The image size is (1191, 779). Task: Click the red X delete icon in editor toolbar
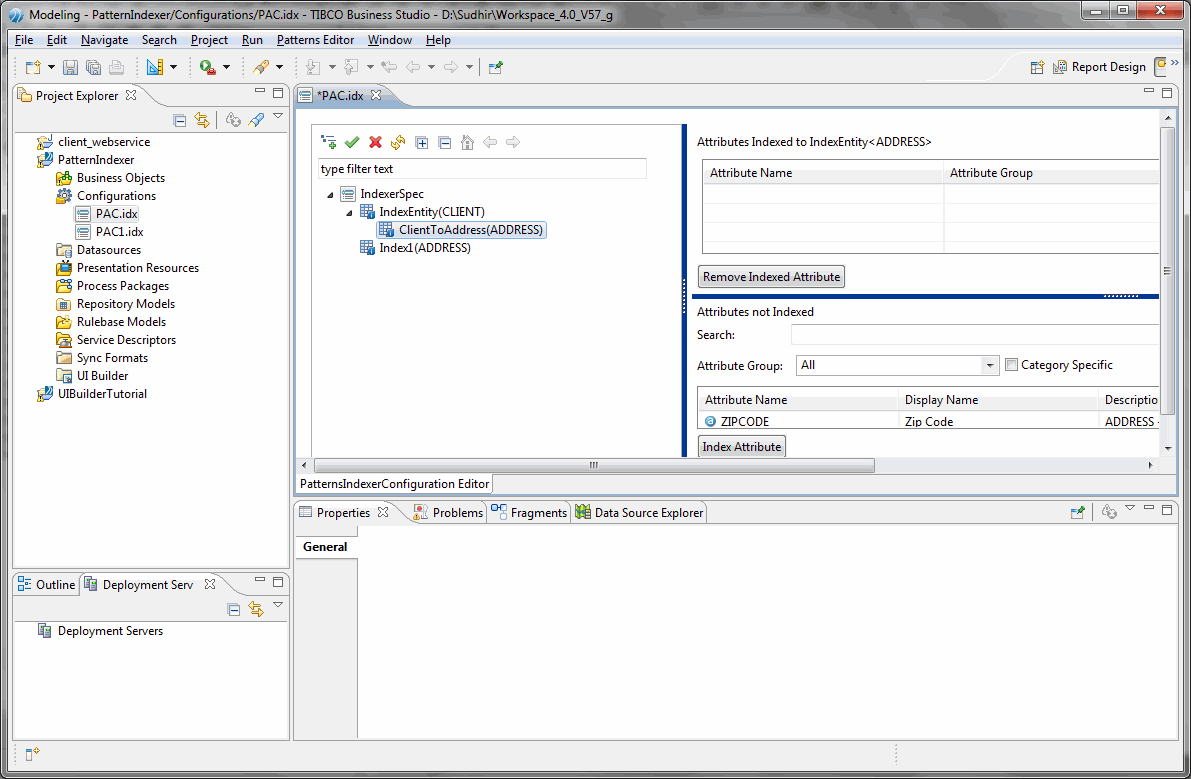[x=375, y=142]
